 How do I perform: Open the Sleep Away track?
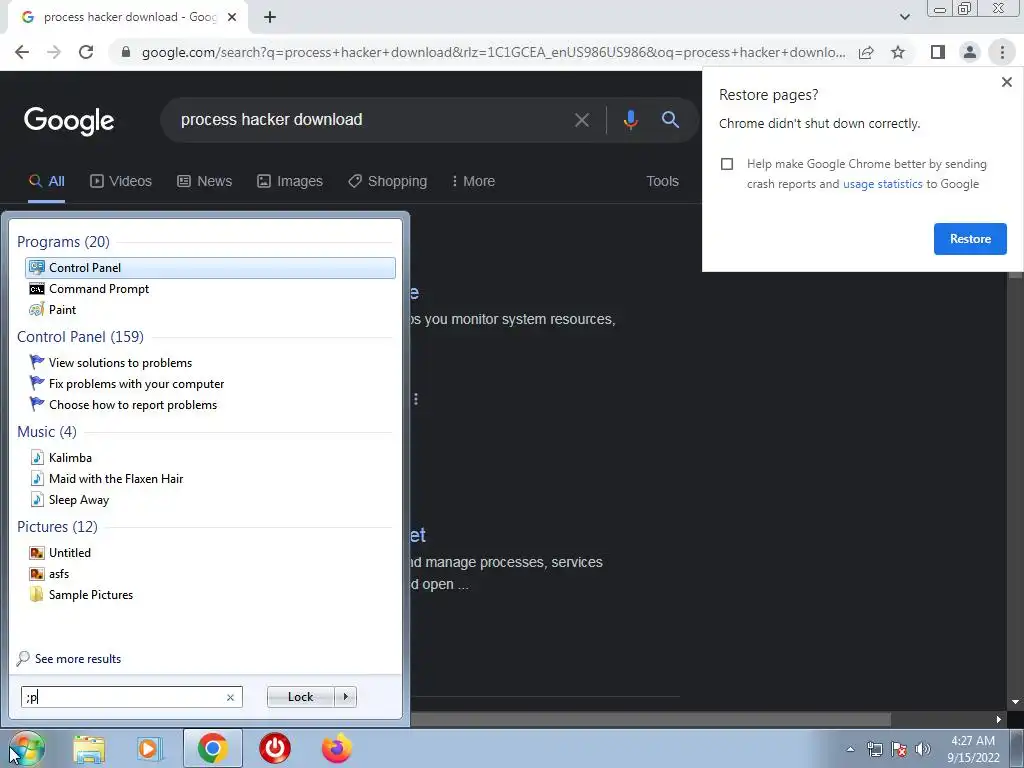coord(210,500)
